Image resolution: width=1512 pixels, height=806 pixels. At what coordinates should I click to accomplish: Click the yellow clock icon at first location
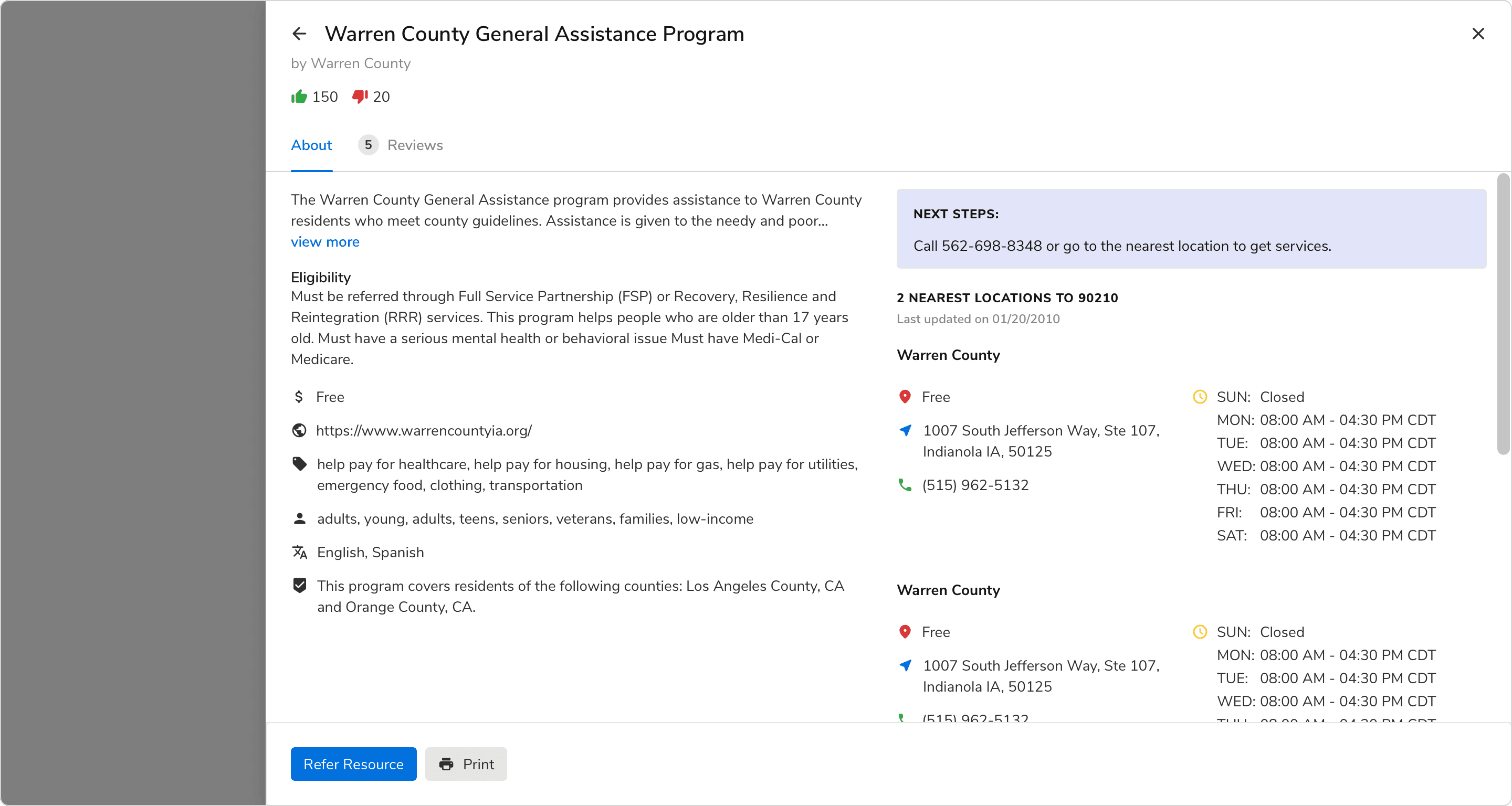1200,398
